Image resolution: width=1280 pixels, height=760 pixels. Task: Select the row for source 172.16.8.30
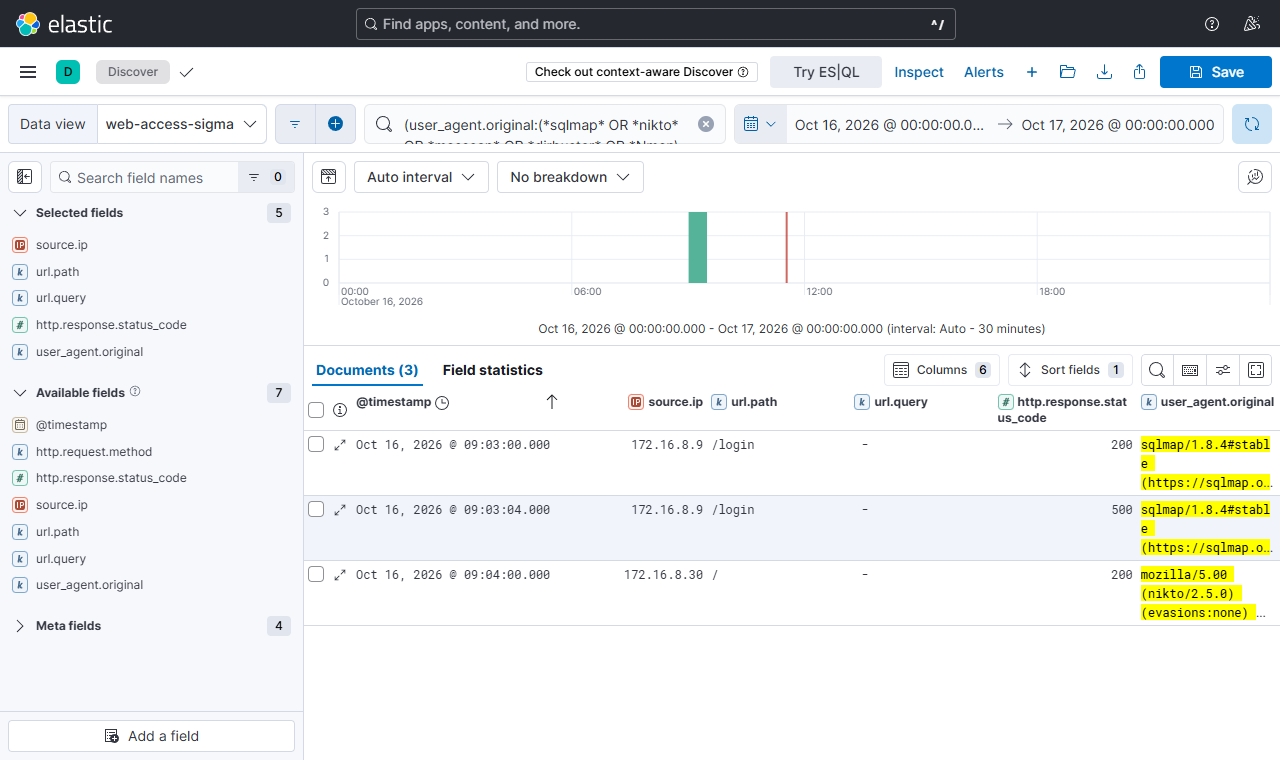click(316, 574)
